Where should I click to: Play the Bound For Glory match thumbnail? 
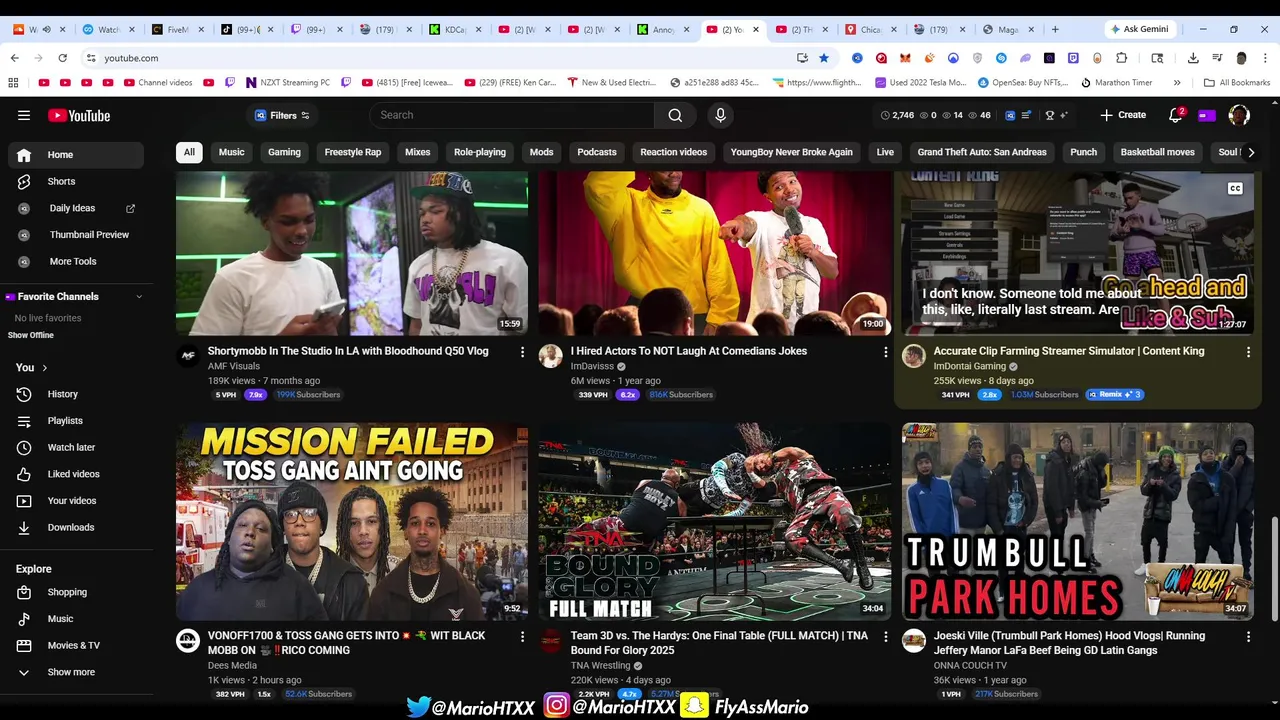click(714, 521)
